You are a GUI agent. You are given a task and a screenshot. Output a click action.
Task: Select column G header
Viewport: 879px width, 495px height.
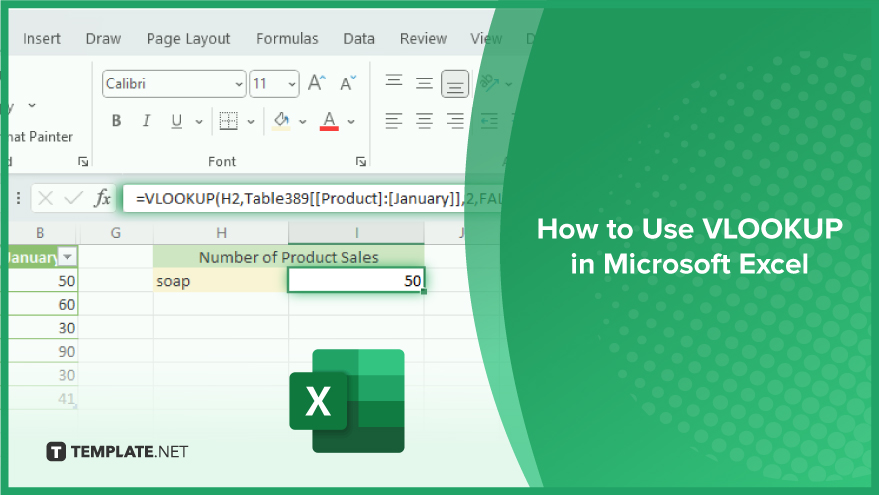pyautogui.click(x=116, y=233)
